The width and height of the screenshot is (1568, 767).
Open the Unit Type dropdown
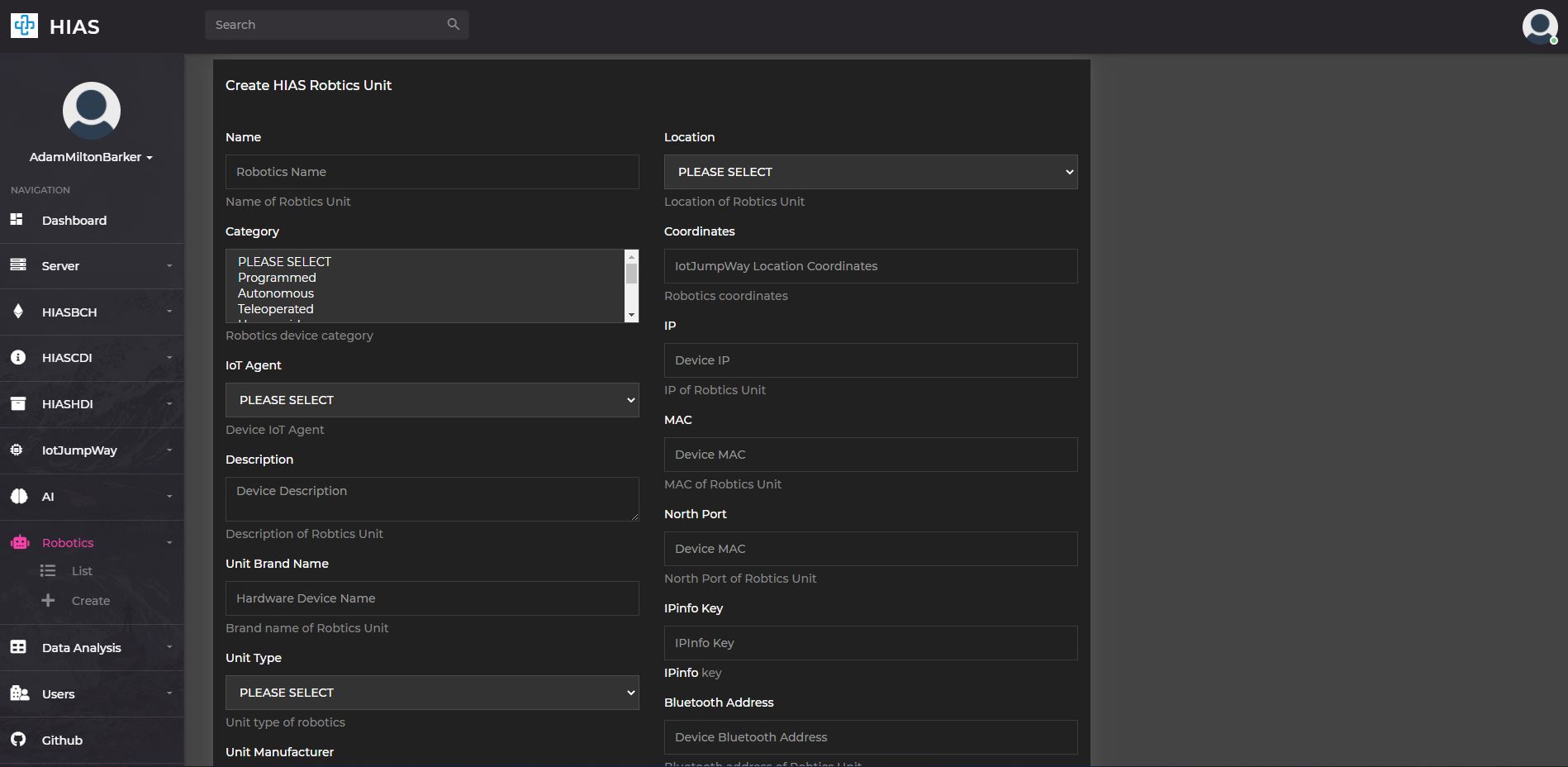coord(432,693)
